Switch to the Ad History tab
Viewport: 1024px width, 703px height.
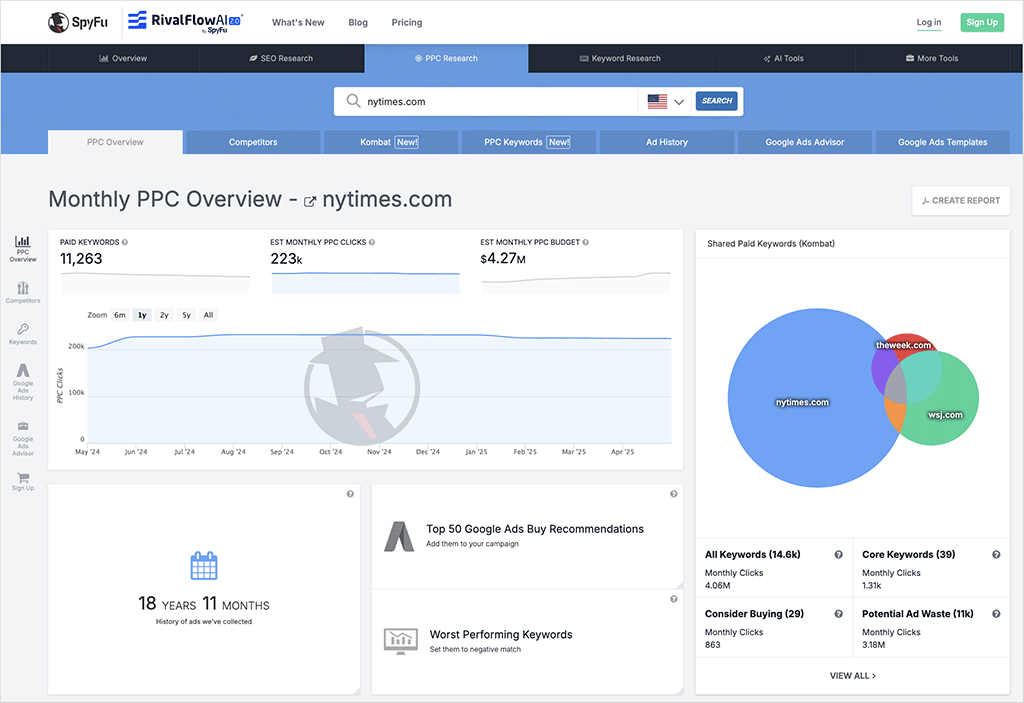tap(667, 142)
